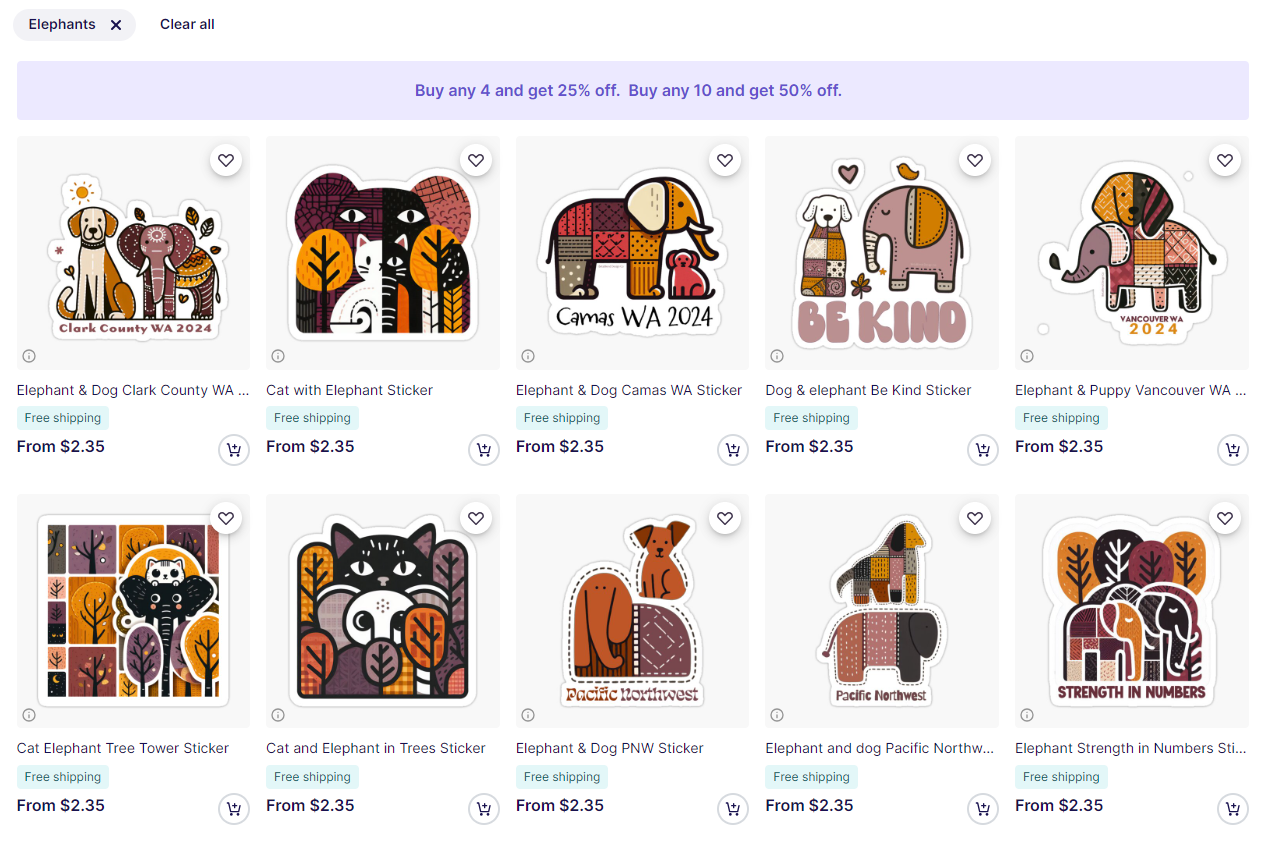Favorite the Cat and Elephant in Trees Sticker

(476, 518)
